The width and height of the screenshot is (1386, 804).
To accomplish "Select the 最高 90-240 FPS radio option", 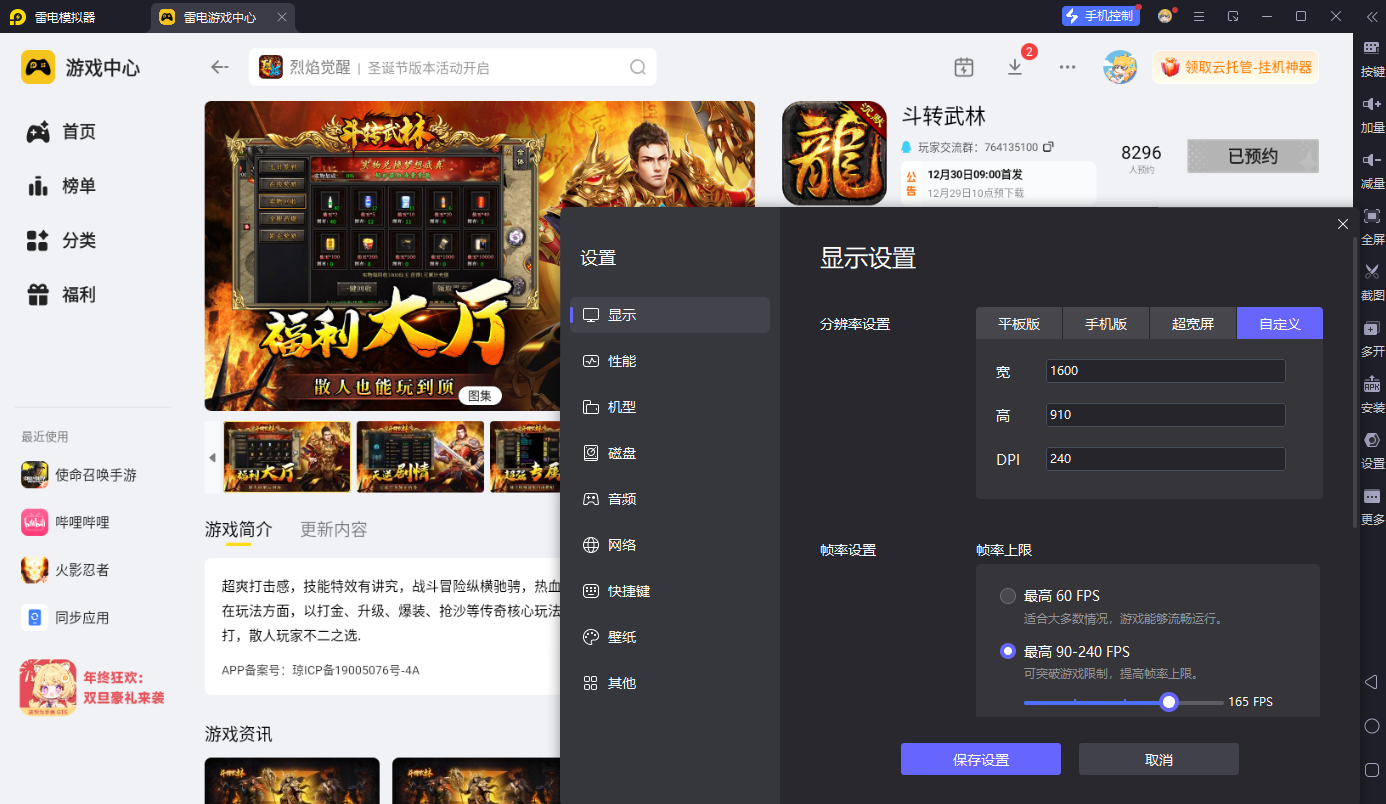I will pyautogui.click(x=1008, y=652).
